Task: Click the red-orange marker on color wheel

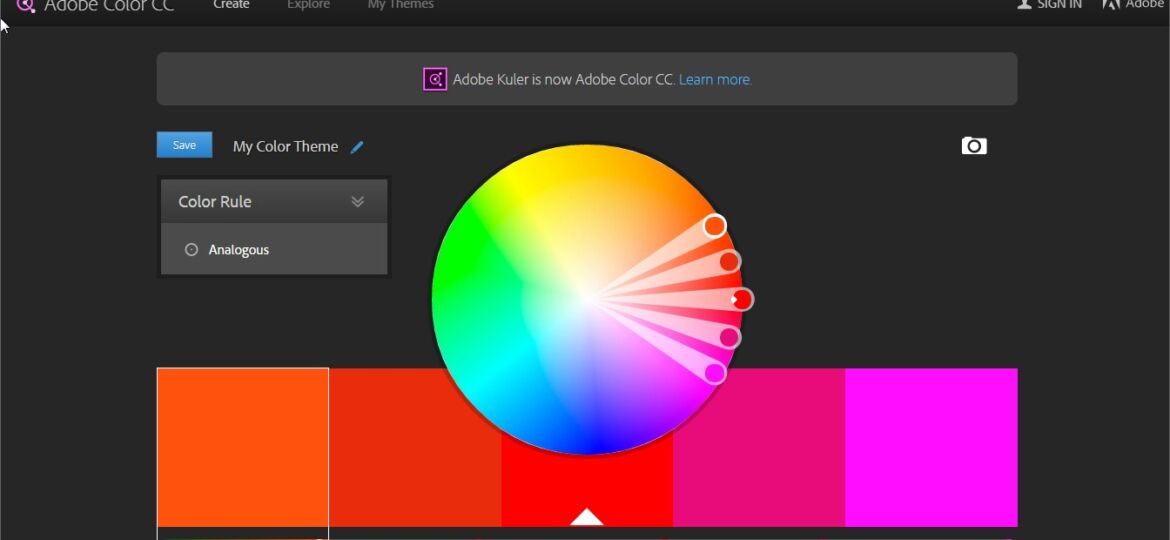Action: click(x=729, y=261)
